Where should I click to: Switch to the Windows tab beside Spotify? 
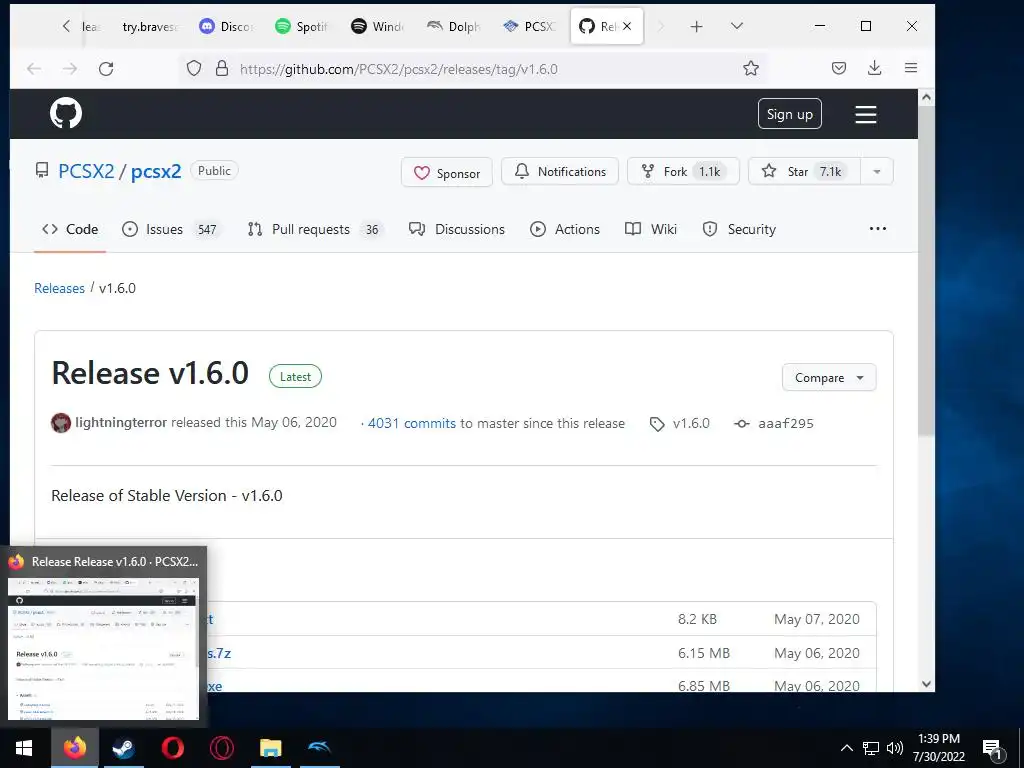click(378, 26)
